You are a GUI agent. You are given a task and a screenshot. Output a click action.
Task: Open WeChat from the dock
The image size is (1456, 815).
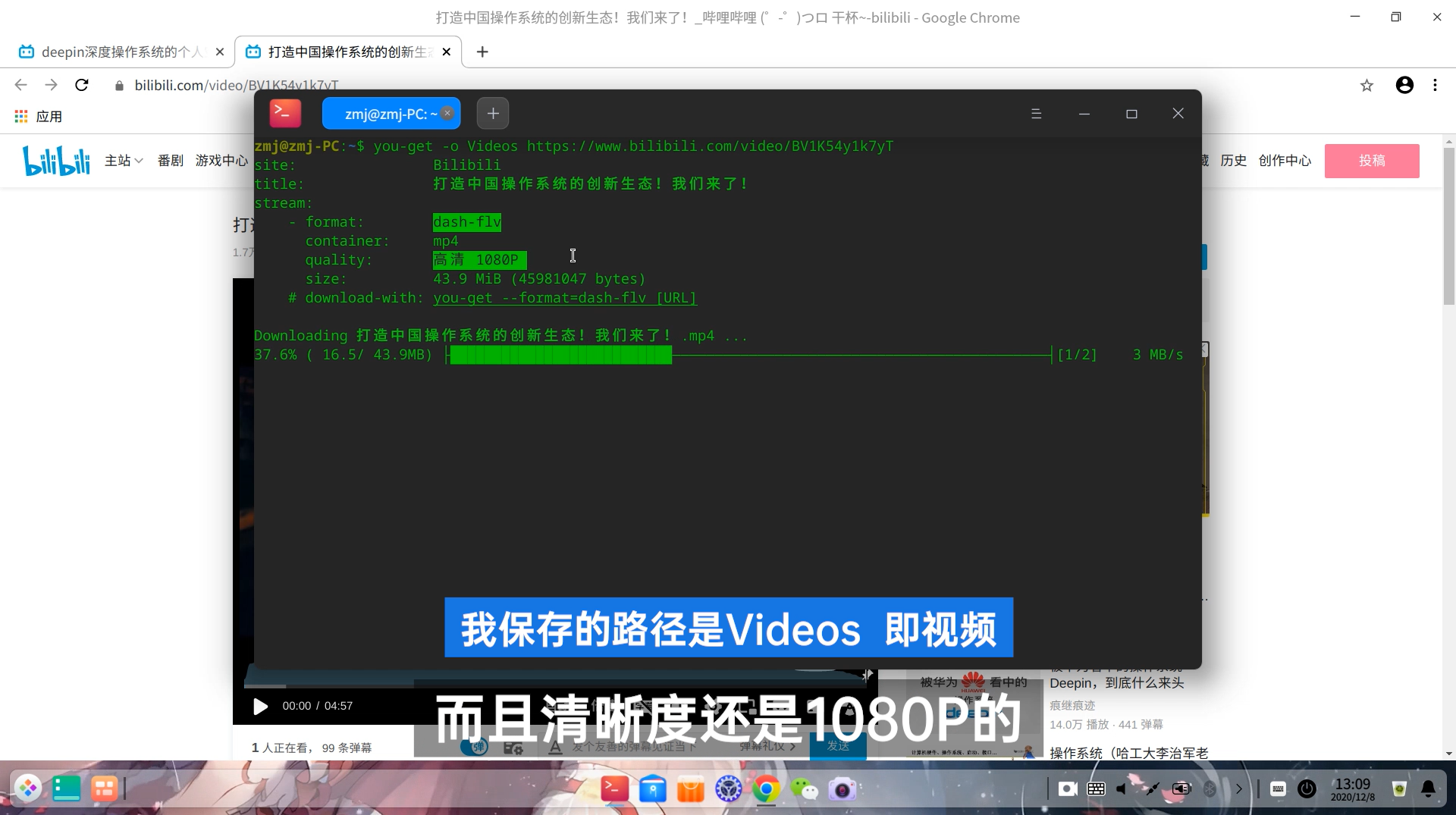(804, 789)
